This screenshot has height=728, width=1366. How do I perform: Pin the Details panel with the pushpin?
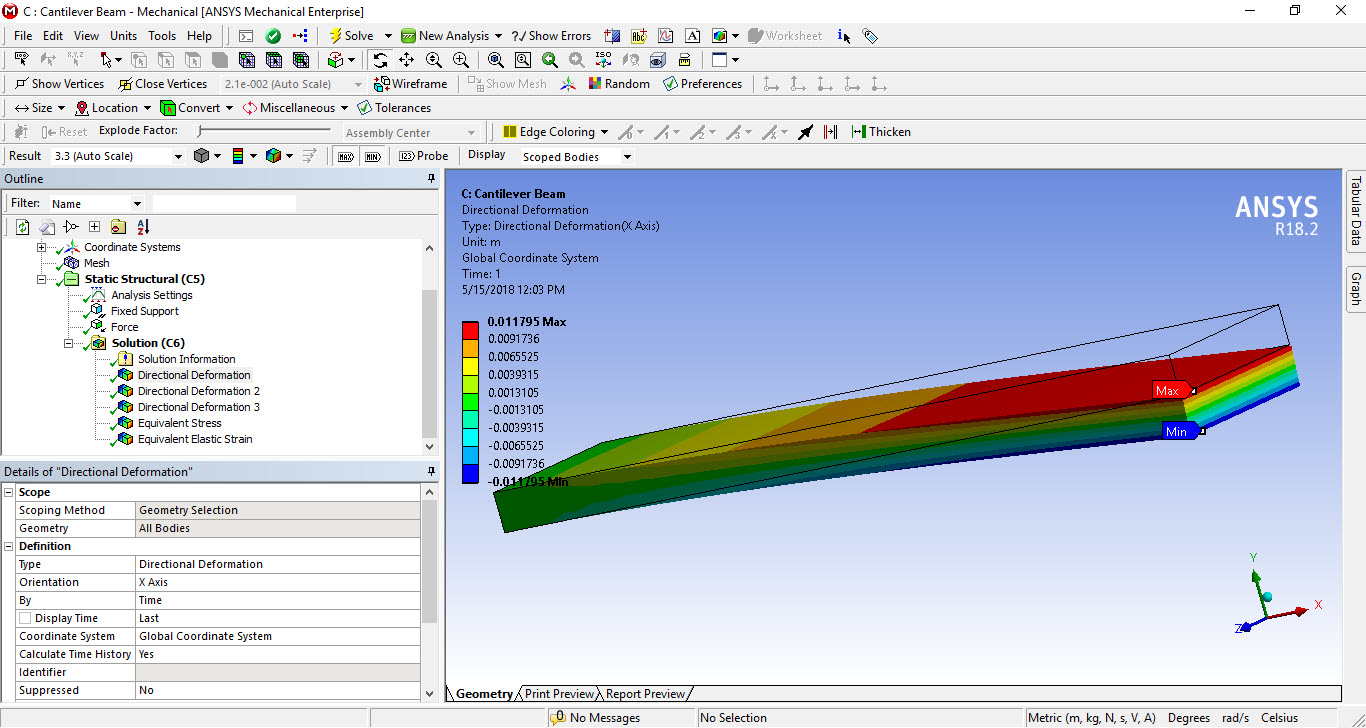coord(432,471)
